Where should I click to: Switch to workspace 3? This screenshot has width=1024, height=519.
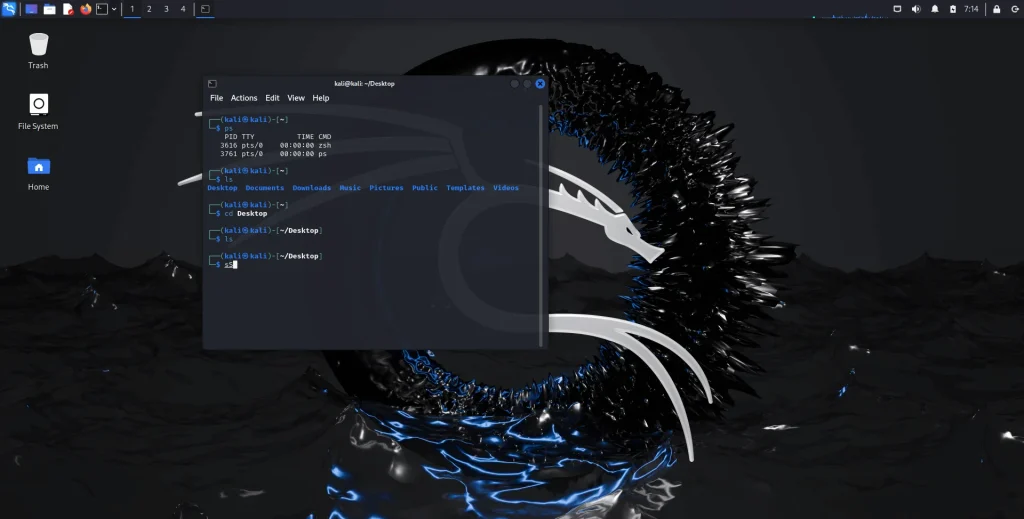tap(166, 9)
